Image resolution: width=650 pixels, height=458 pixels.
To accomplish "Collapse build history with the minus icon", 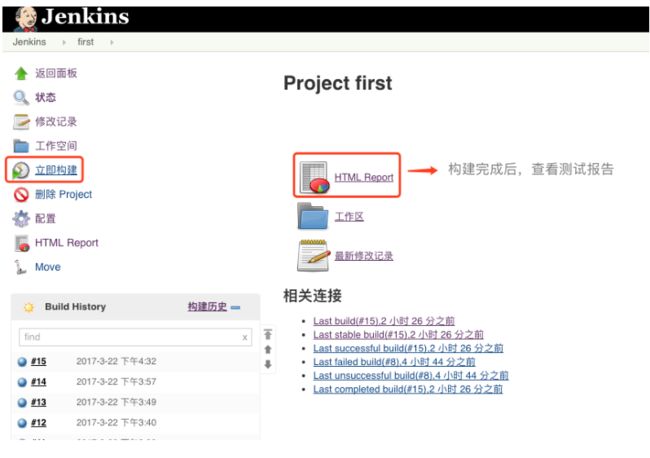I will click(x=235, y=308).
